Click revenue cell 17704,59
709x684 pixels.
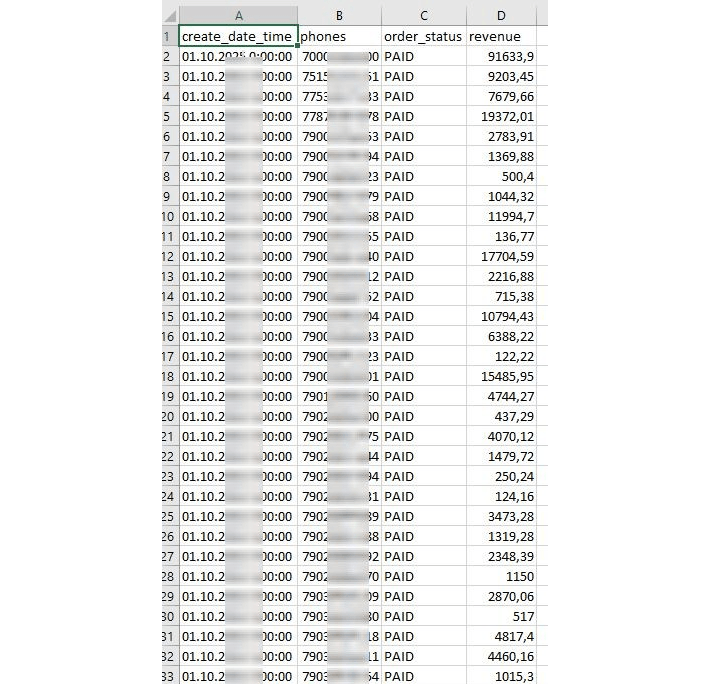click(501, 256)
